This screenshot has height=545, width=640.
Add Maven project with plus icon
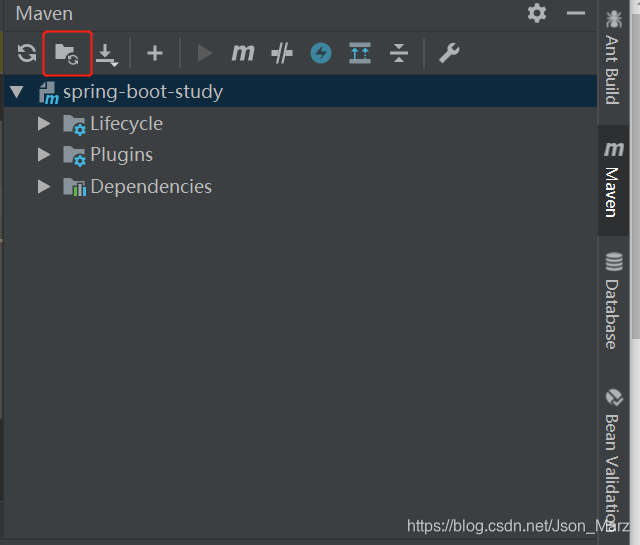tap(155, 53)
